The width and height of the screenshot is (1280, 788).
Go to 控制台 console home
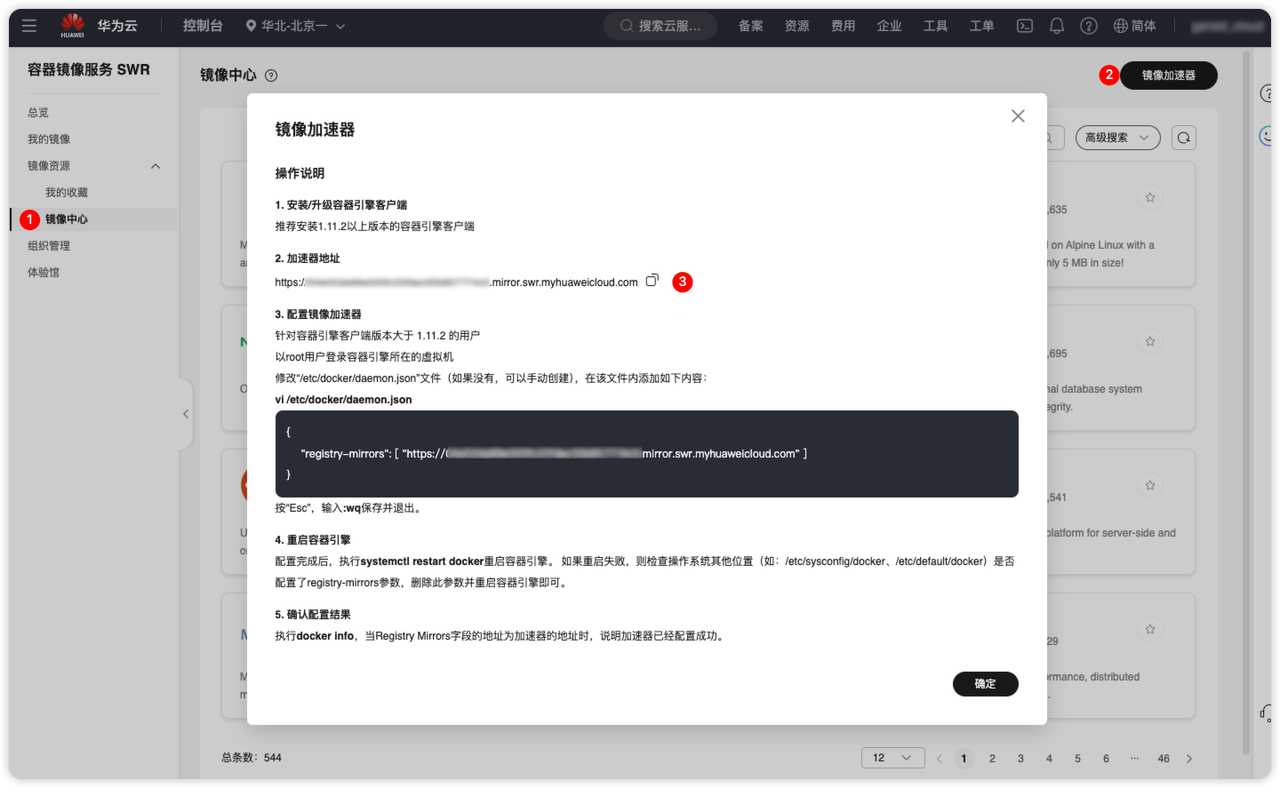[x=203, y=26]
